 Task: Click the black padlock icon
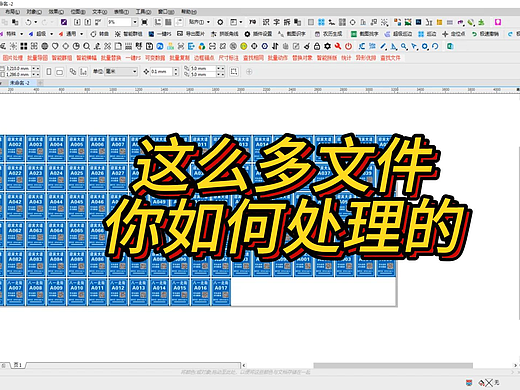[x=317, y=46]
